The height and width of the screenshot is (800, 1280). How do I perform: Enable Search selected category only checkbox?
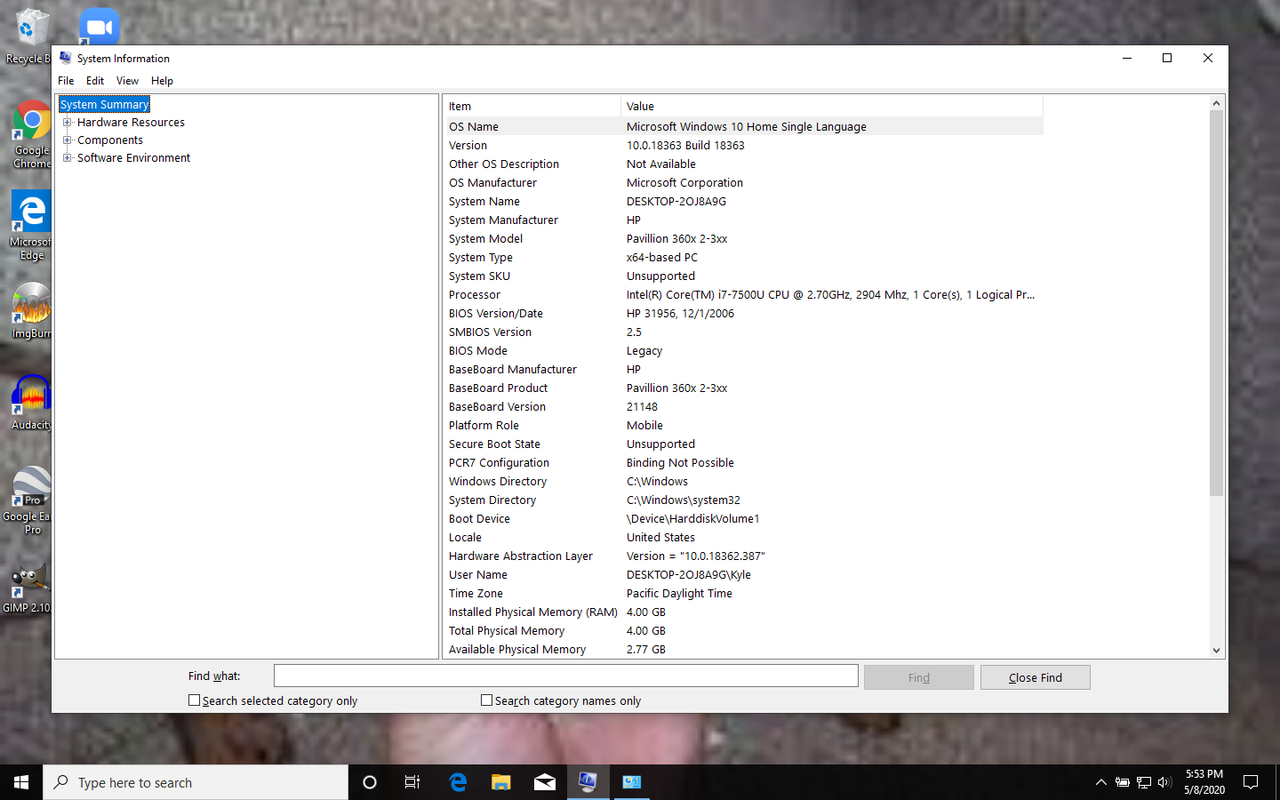point(194,701)
